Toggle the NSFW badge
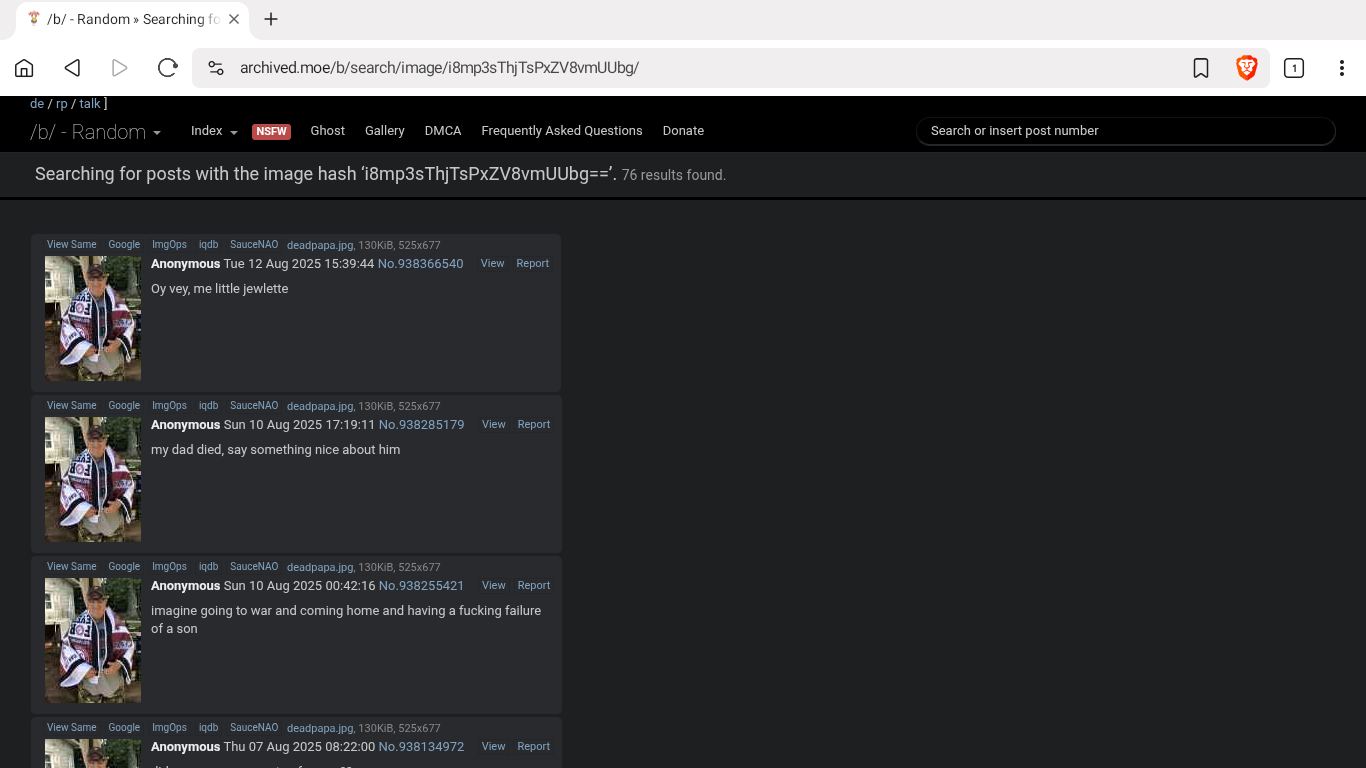Viewport: 1366px width, 768px height. point(271,131)
